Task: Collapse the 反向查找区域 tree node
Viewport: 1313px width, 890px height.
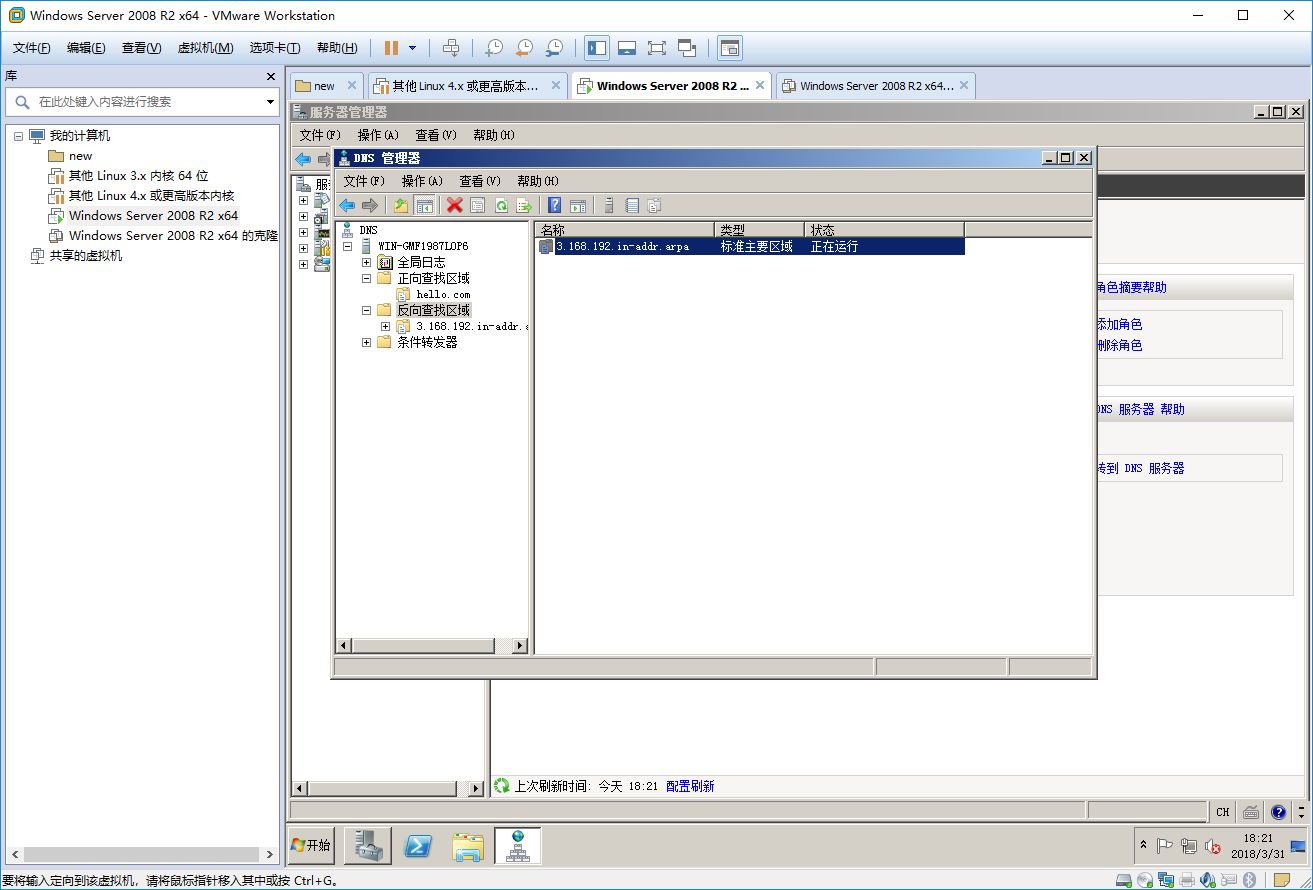Action: [366, 310]
